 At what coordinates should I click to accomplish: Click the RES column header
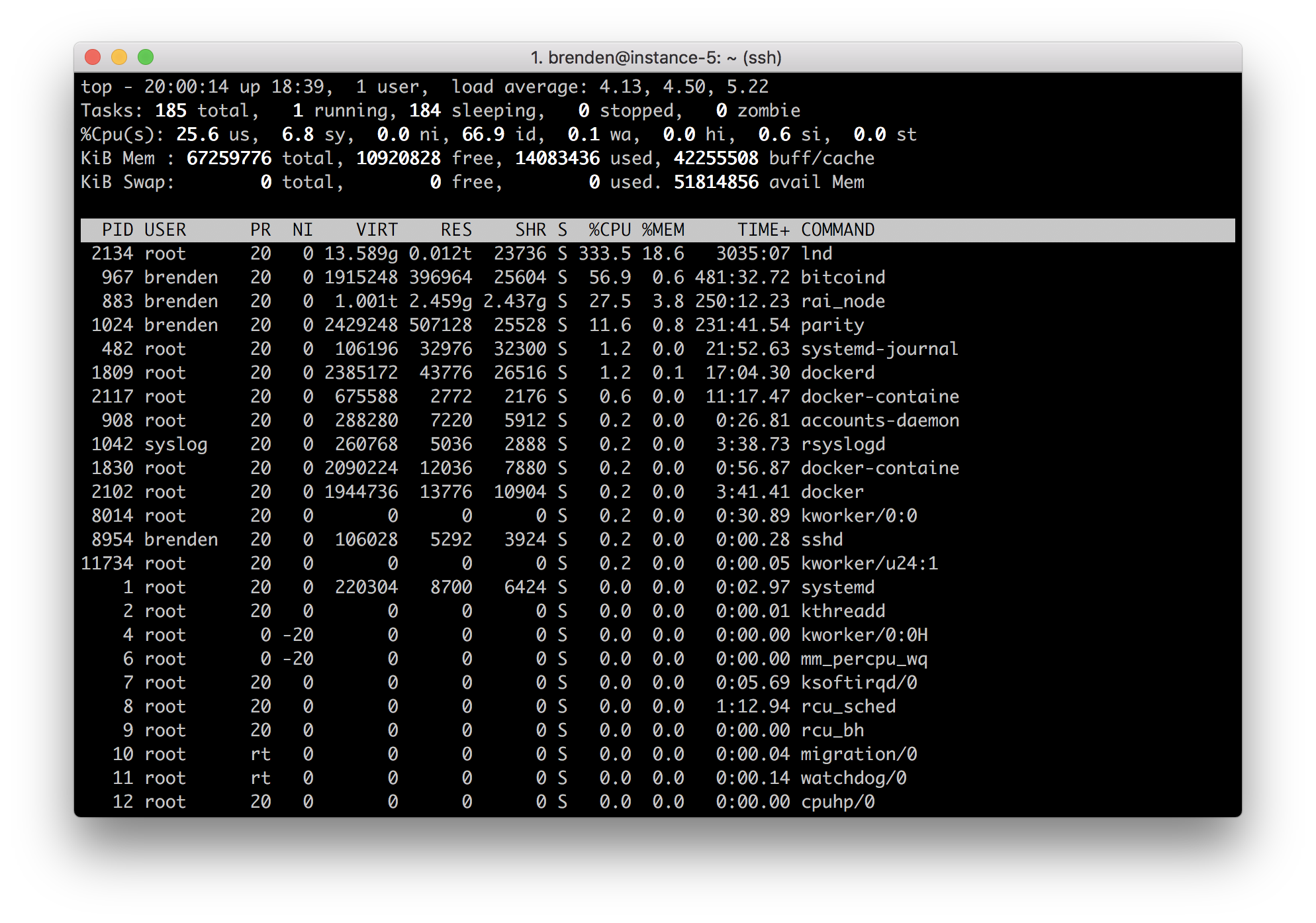[x=456, y=230]
